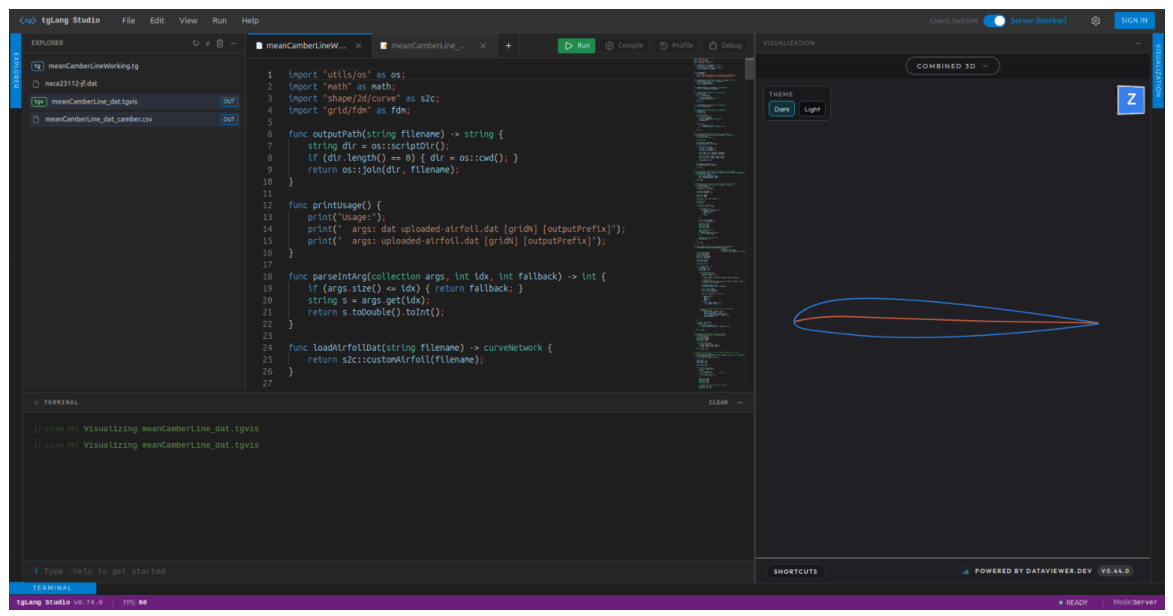Click the SHORTCUTS button
This screenshot has width=1173, height=616.
pyautogui.click(x=795, y=571)
